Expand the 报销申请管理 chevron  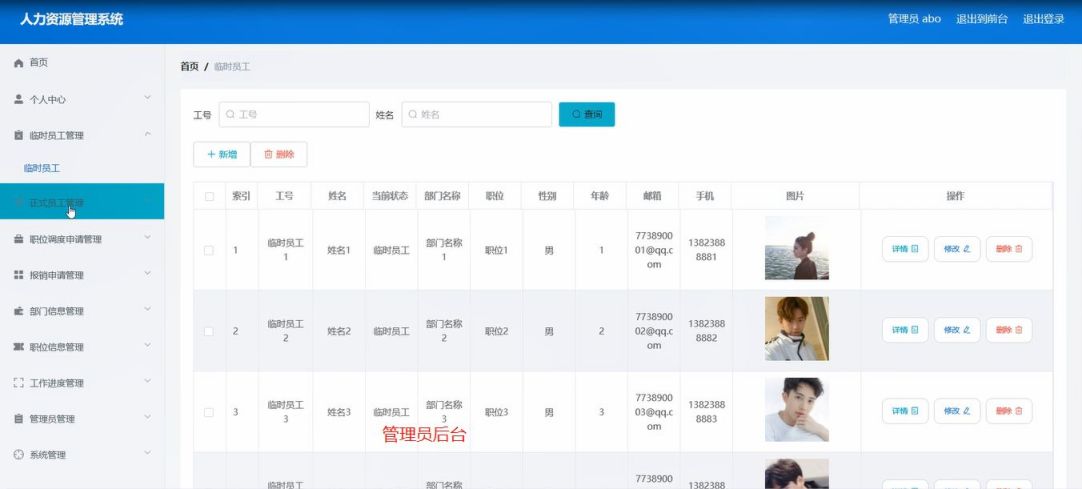pos(147,274)
